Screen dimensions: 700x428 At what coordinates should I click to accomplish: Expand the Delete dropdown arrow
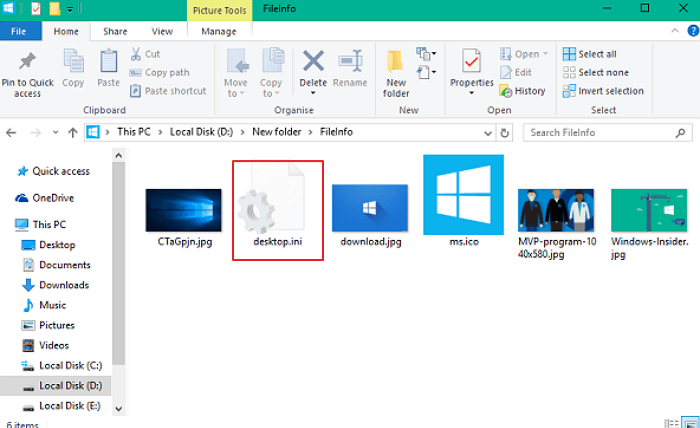[x=313, y=93]
